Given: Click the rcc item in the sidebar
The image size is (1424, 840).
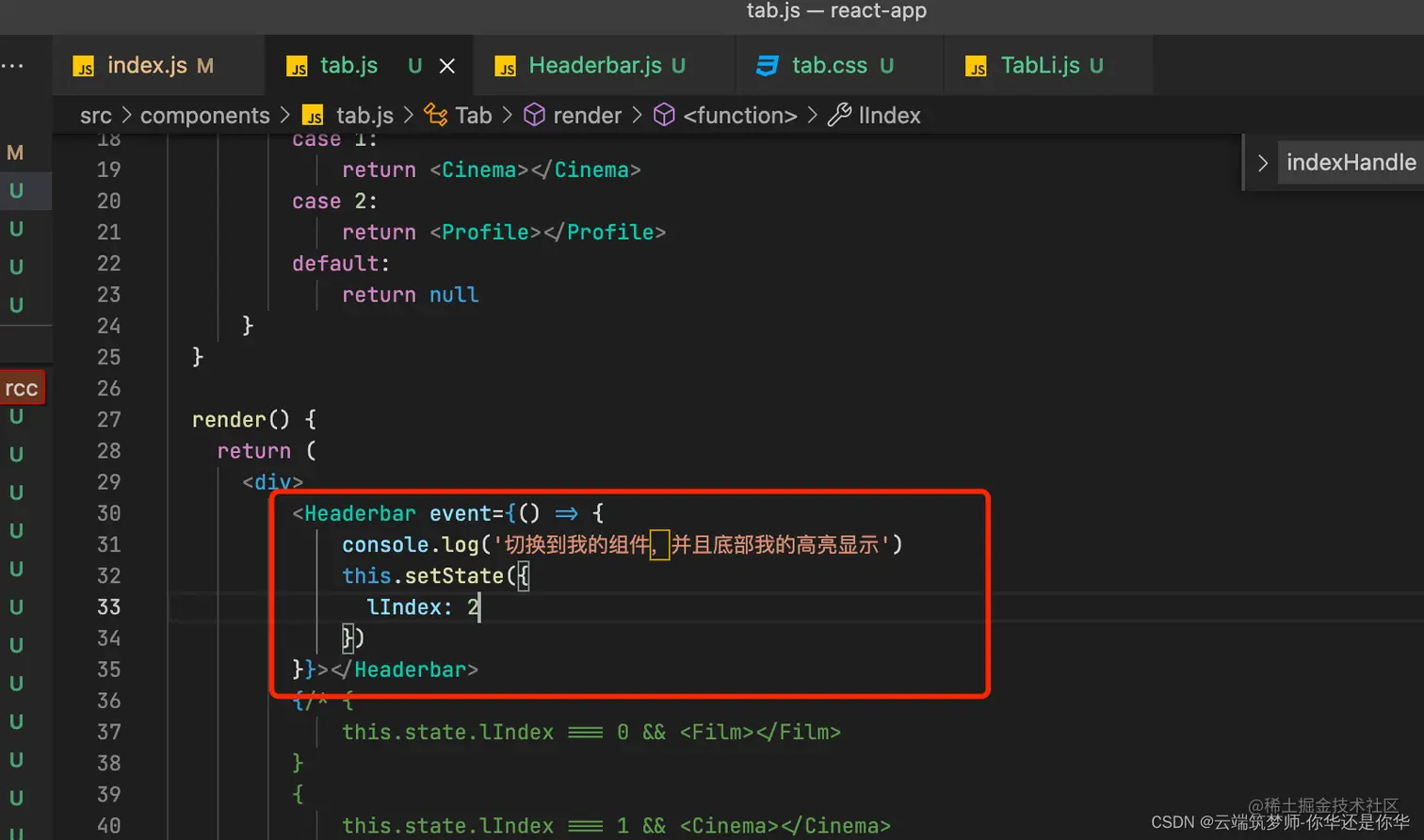Looking at the screenshot, I should (x=22, y=388).
